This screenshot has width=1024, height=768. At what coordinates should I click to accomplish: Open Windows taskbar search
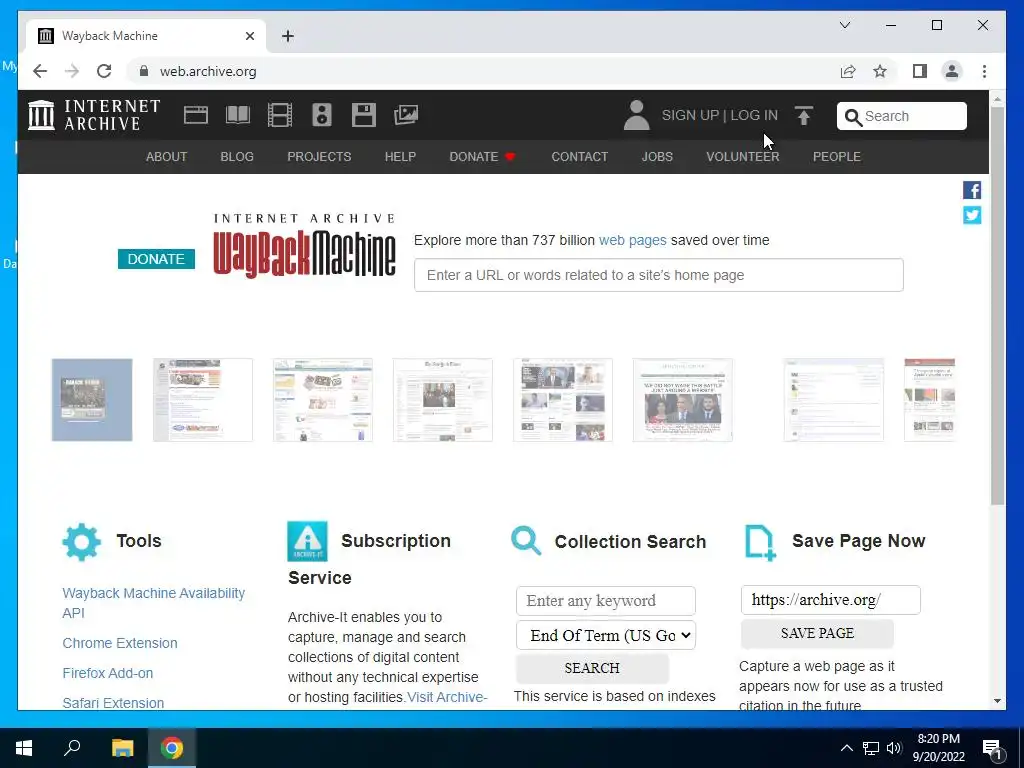point(72,748)
